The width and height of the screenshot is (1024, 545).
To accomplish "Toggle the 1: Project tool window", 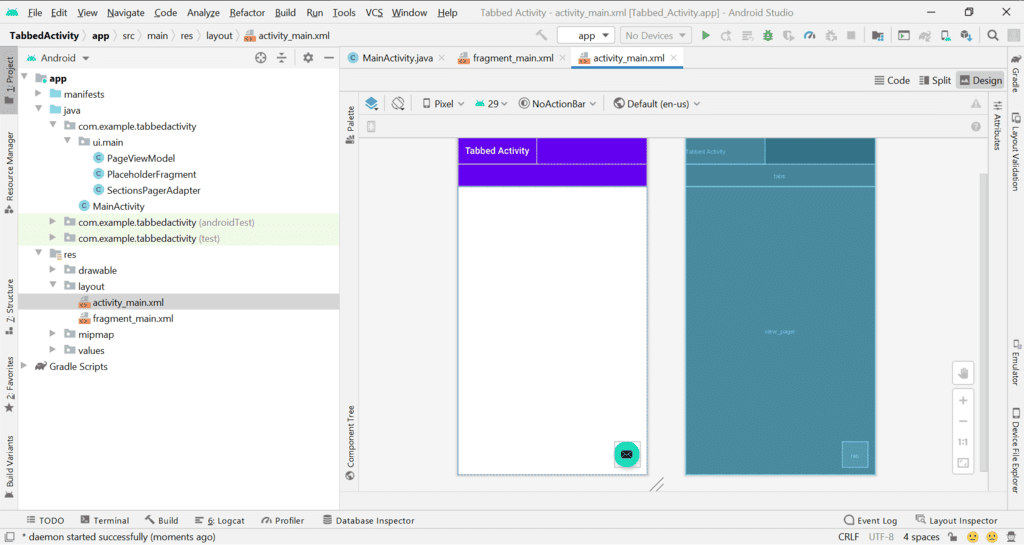I will (9, 81).
